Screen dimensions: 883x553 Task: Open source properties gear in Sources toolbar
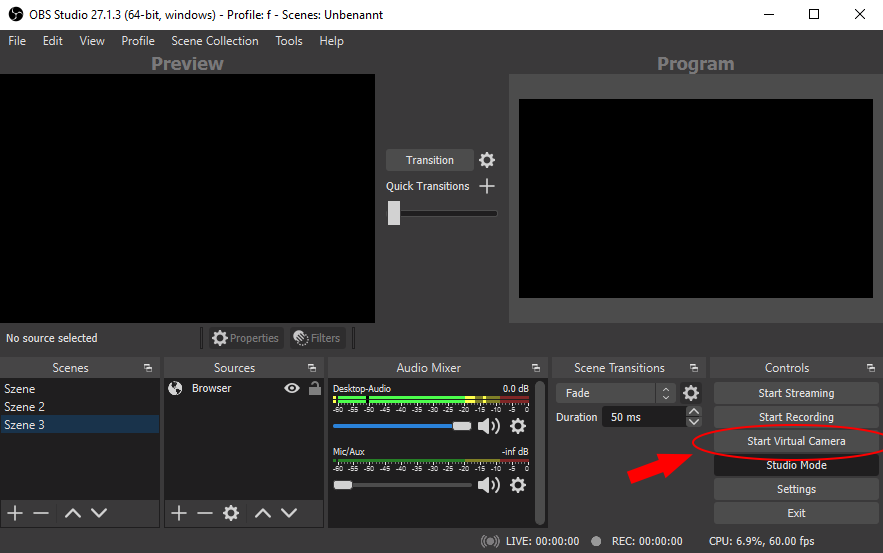(231, 513)
